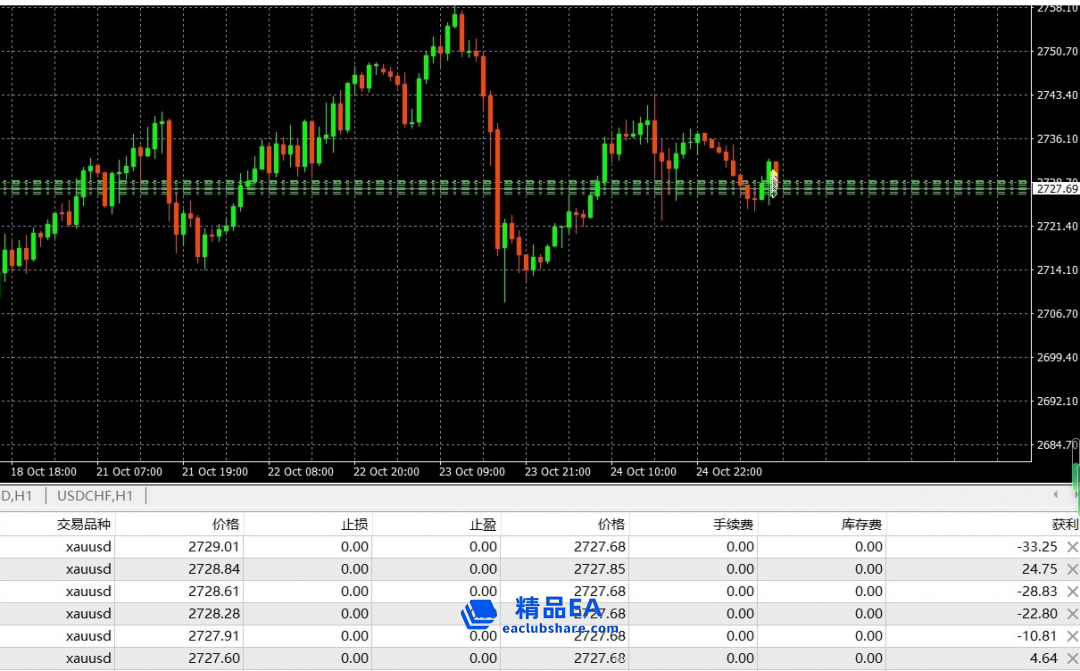The image size is (1080, 671).
Task: Switch to the USDCHF,H1 chart tab
Action: tap(96, 495)
